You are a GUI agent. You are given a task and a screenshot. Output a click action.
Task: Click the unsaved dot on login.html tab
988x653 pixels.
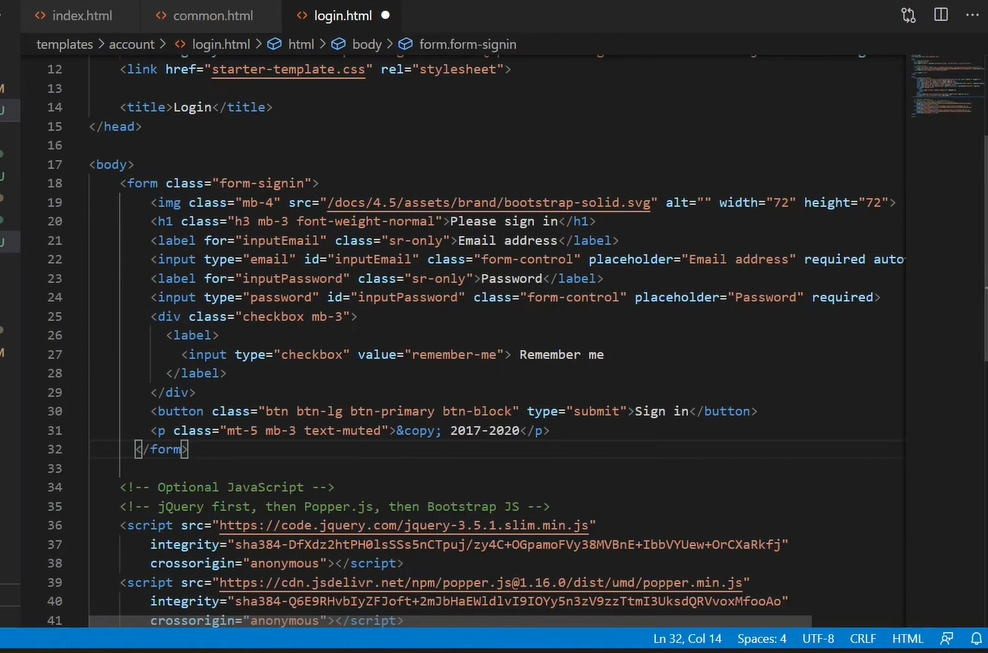point(386,15)
